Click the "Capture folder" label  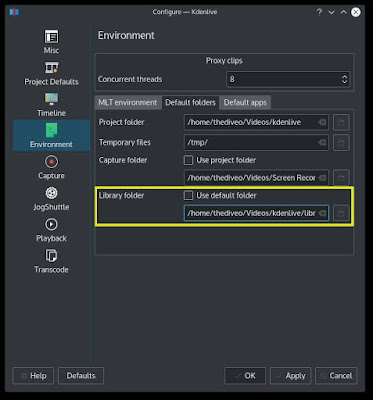(x=123, y=160)
